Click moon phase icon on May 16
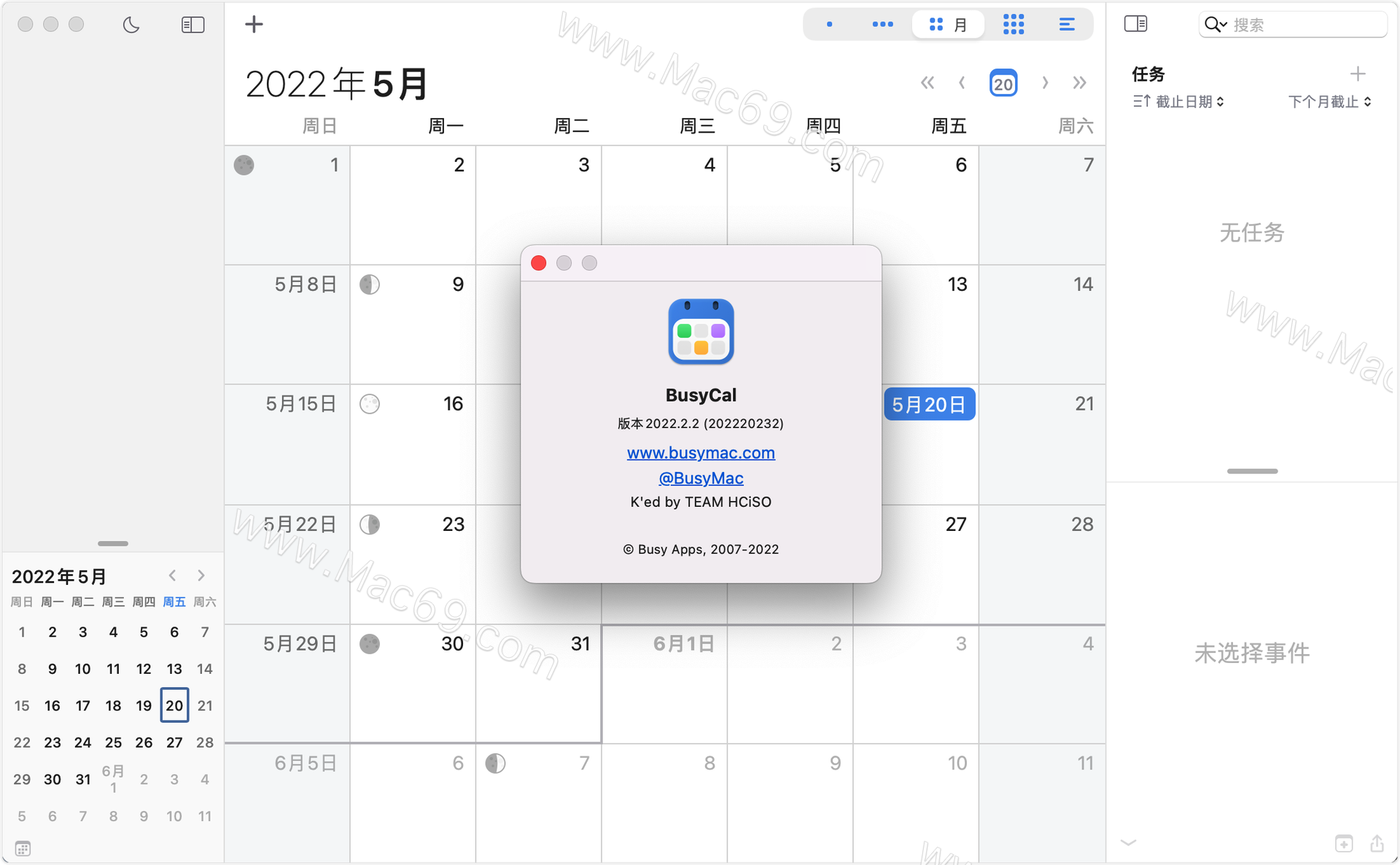The image size is (1400, 865). click(x=370, y=404)
